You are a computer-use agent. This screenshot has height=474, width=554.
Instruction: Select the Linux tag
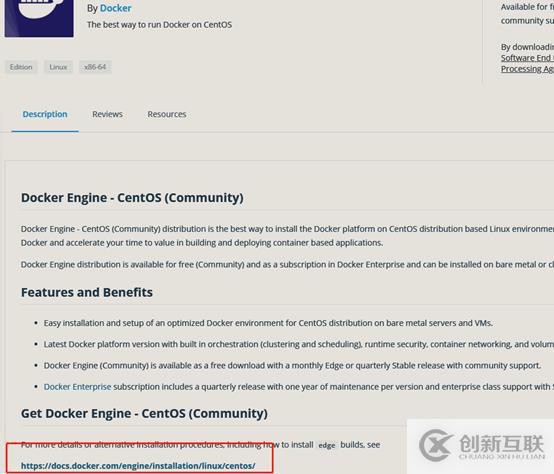tap(58, 67)
